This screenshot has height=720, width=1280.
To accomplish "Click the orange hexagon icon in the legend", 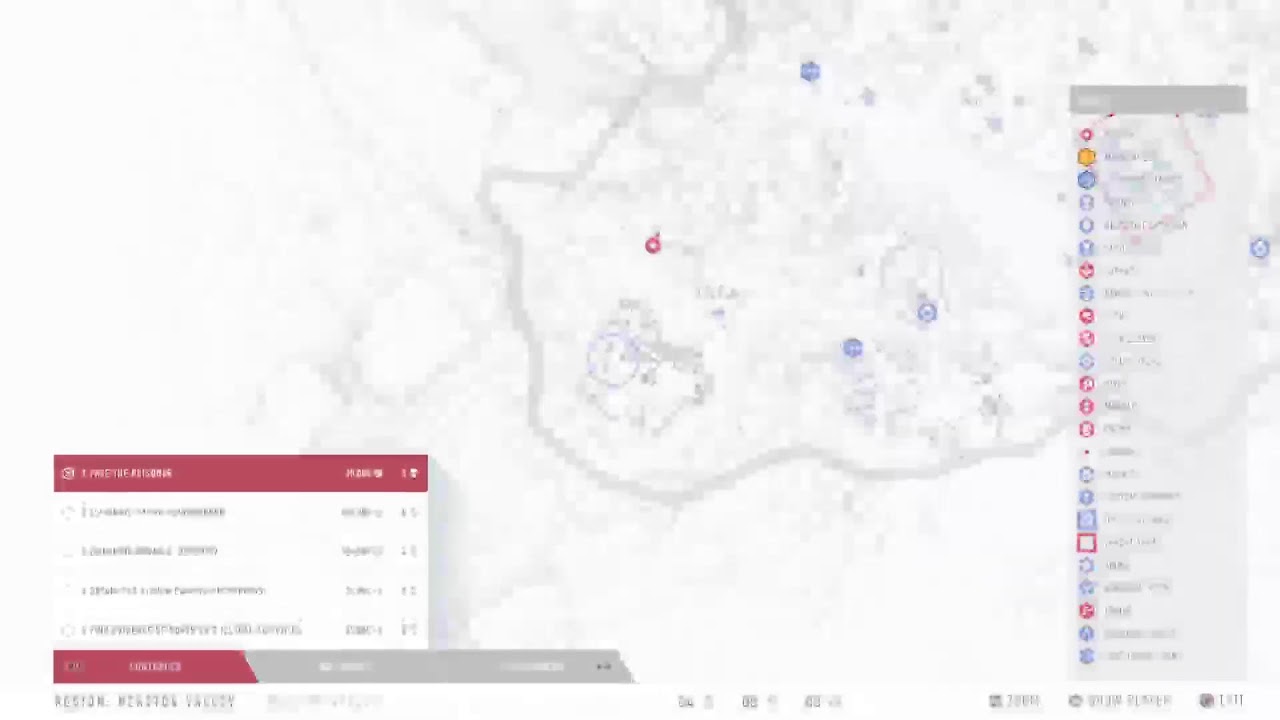I will tap(1087, 157).
